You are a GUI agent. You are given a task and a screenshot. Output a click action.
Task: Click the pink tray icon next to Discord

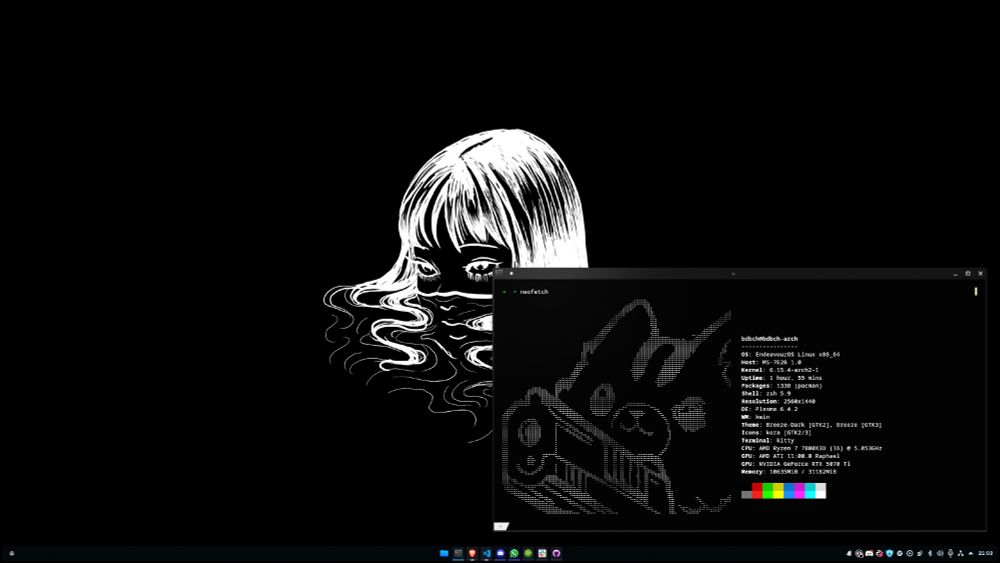879,553
